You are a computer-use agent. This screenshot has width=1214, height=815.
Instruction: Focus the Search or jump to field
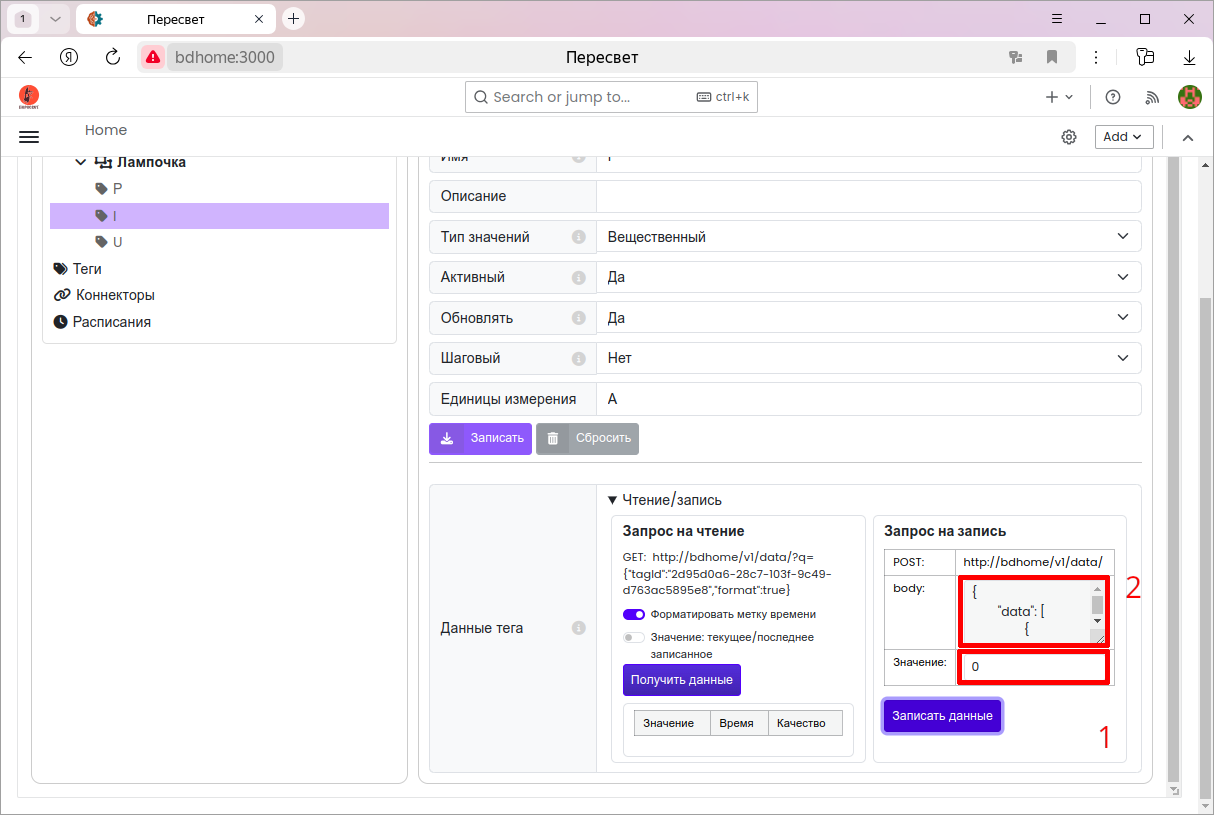(x=611, y=97)
